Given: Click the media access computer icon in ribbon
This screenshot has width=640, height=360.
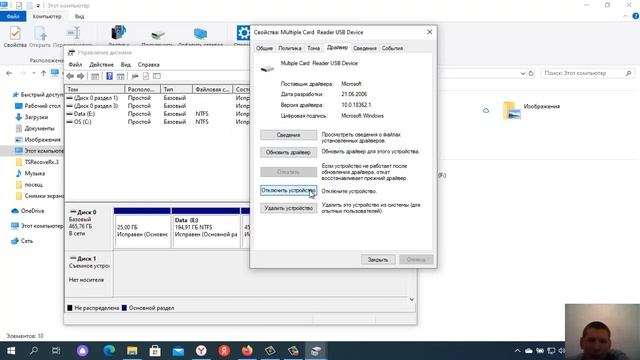Looking at the screenshot, I should point(118,33).
